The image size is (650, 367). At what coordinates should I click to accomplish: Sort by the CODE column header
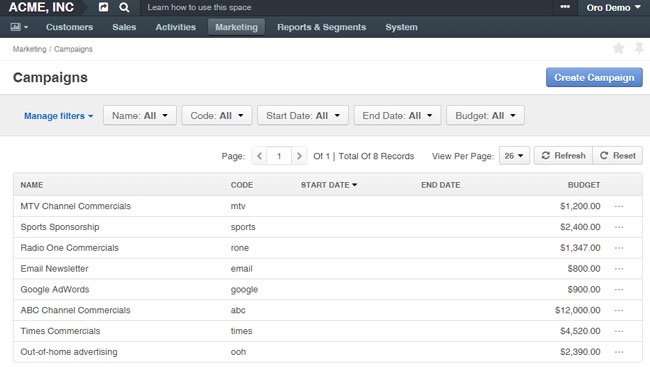tap(242, 185)
